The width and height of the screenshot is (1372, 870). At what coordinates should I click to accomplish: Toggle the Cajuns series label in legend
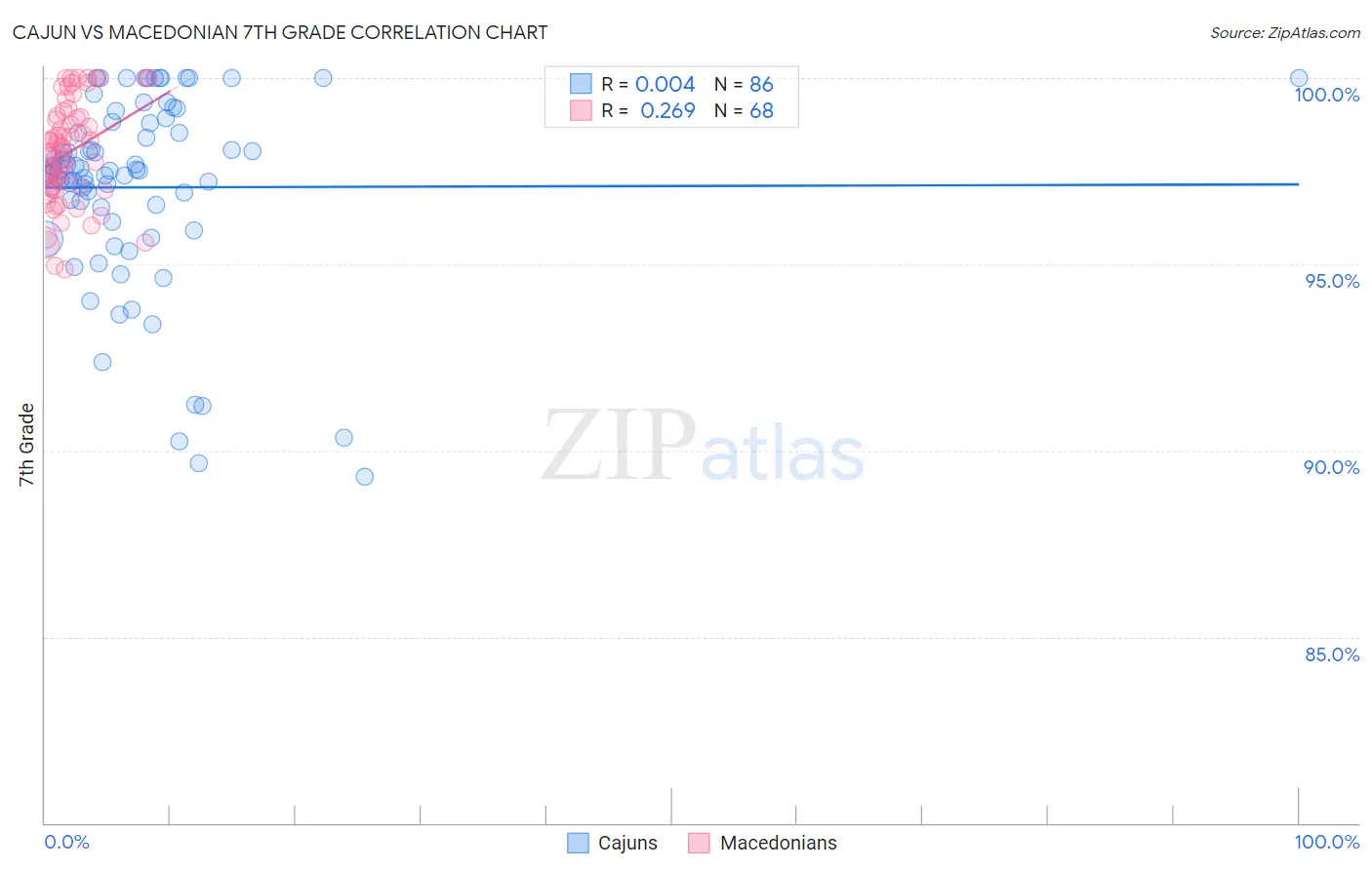pyautogui.click(x=627, y=843)
